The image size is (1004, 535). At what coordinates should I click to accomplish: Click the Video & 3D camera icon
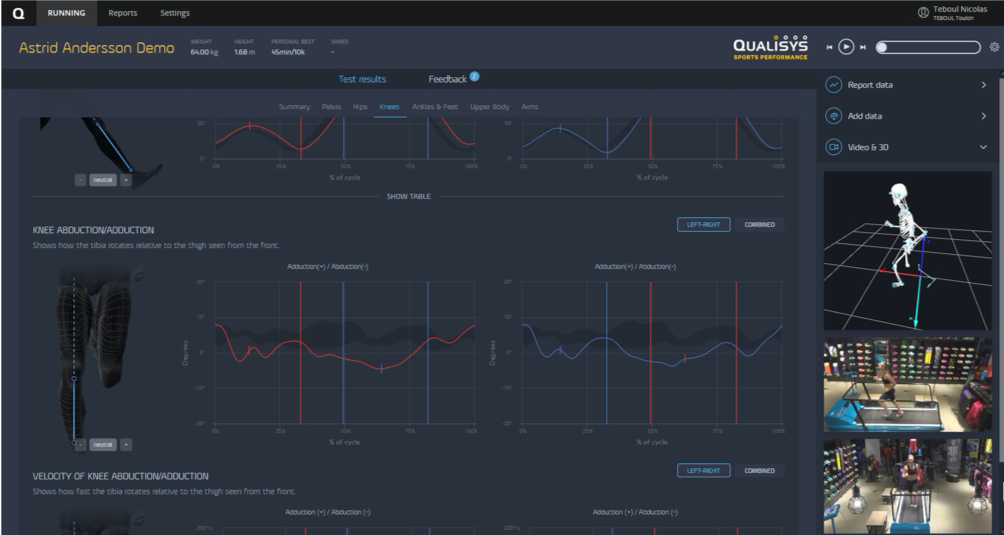point(833,147)
